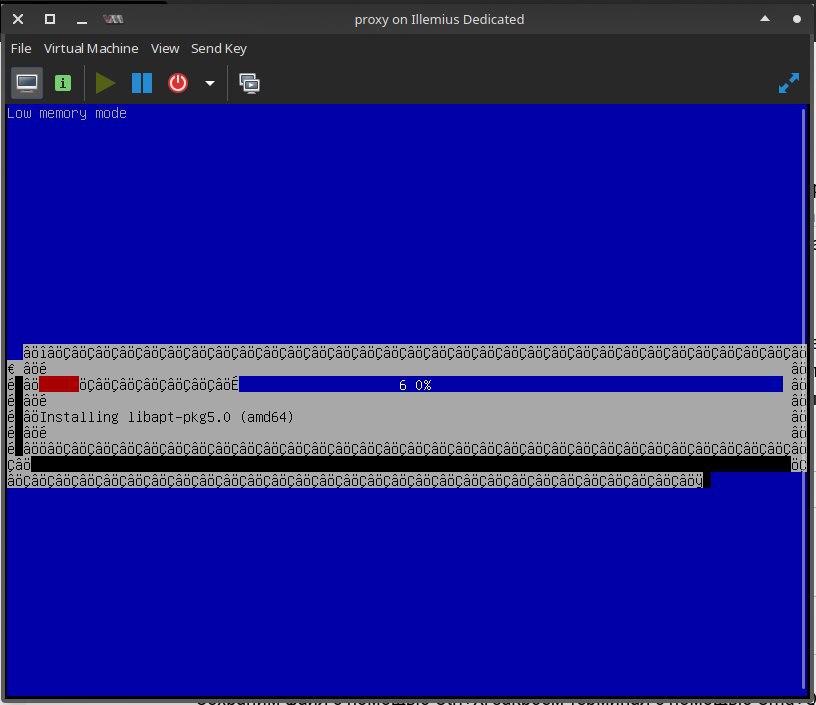The width and height of the screenshot is (816, 705).
Task: Open the Send Key menu
Action: point(219,48)
